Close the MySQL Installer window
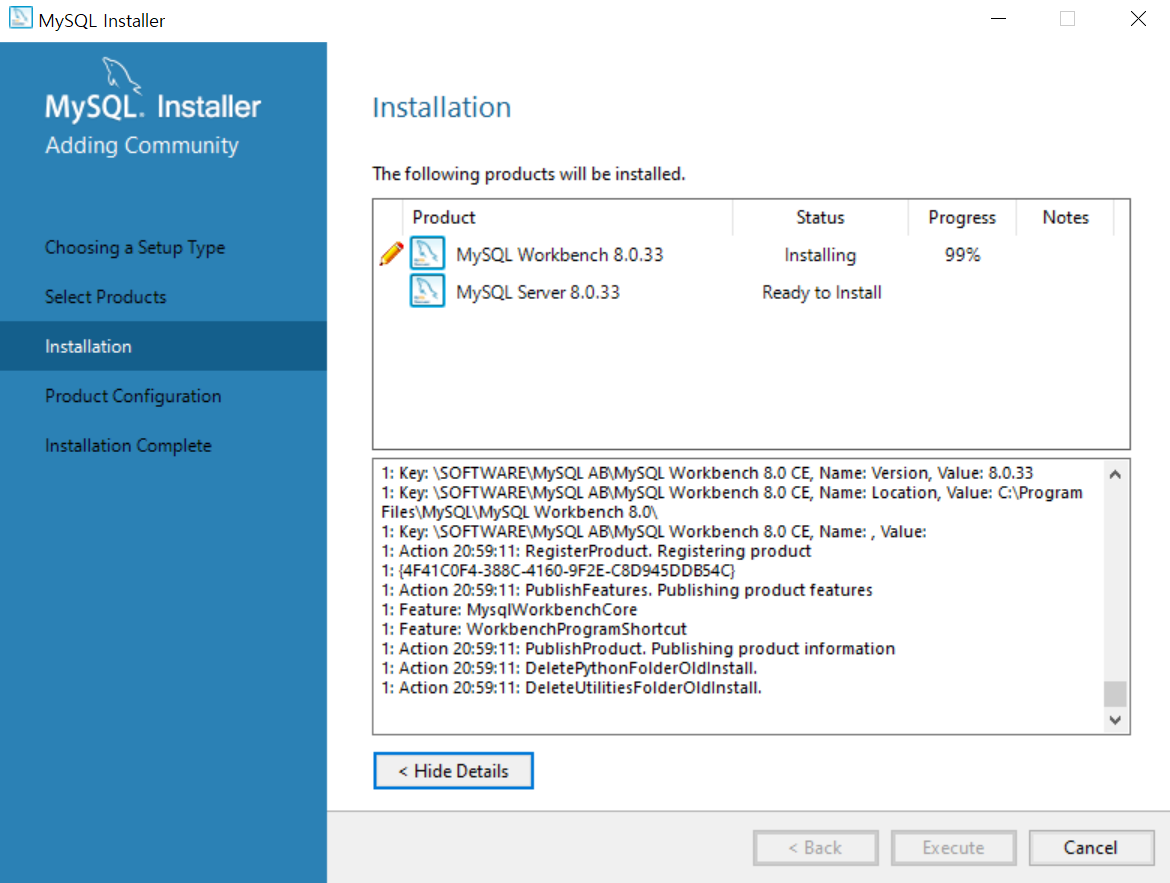The height and width of the screenshot is (883, 1170). (x=1138, y=19)
